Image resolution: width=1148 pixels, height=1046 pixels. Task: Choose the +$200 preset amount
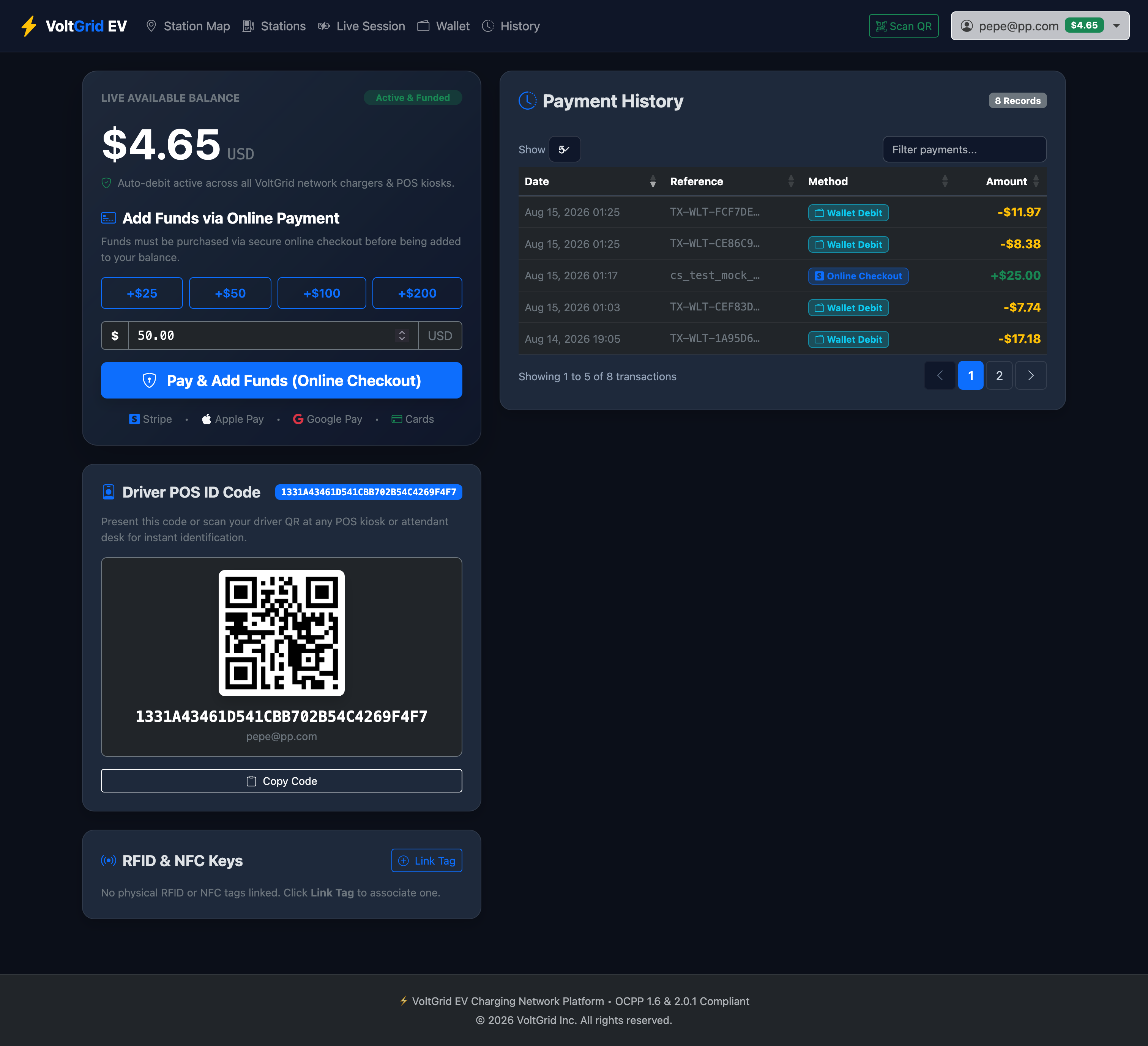(x=417, y=293)
